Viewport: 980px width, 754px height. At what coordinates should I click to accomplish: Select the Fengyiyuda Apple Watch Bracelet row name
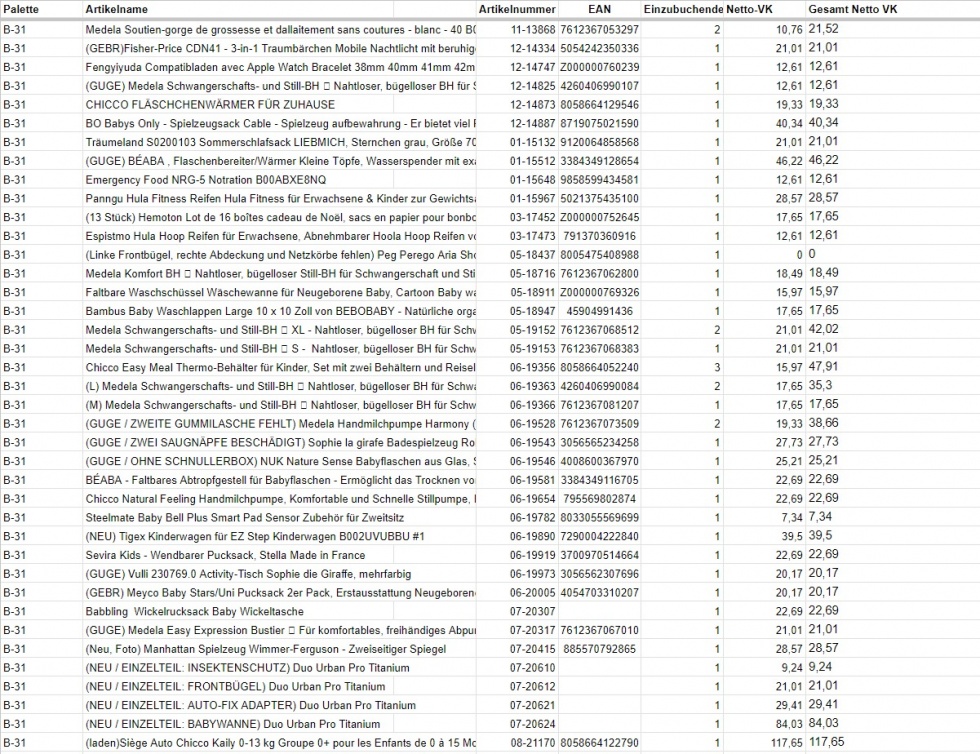(x=280, y=67)
